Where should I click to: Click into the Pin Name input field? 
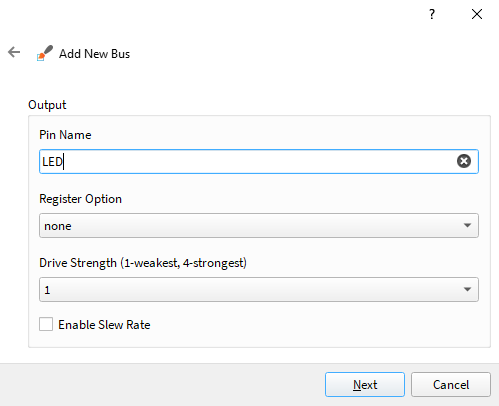[x=259, y=162]
